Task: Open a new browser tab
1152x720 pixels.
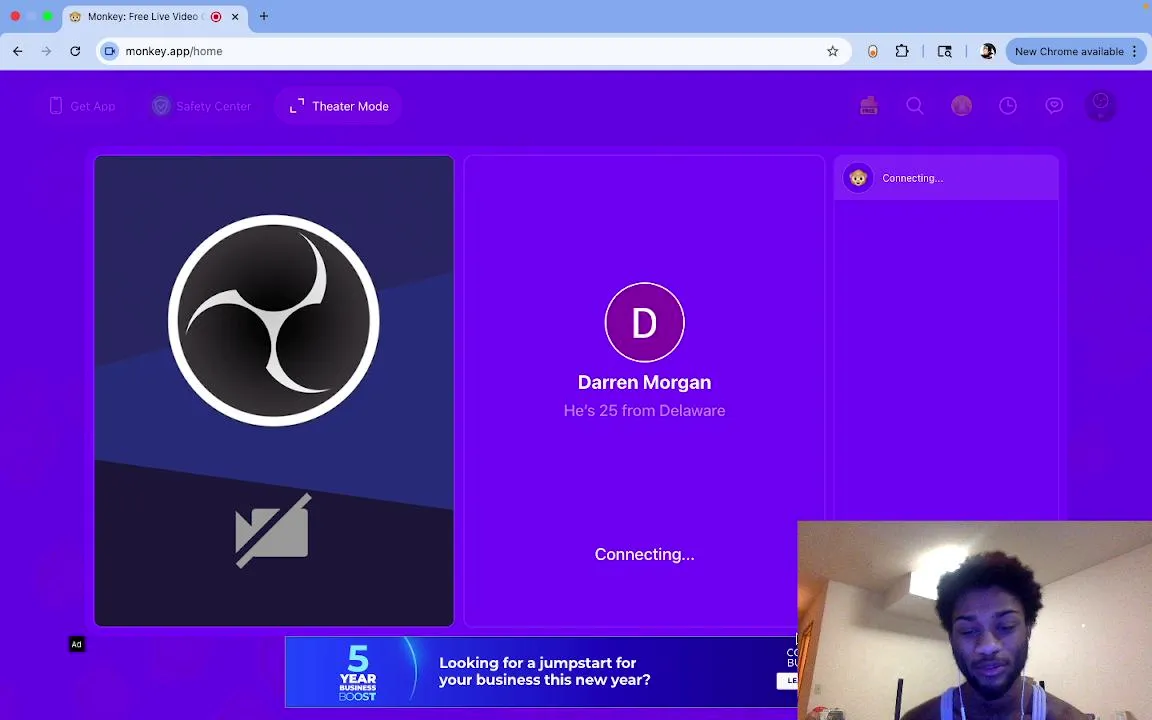Action: coord(264,16)
